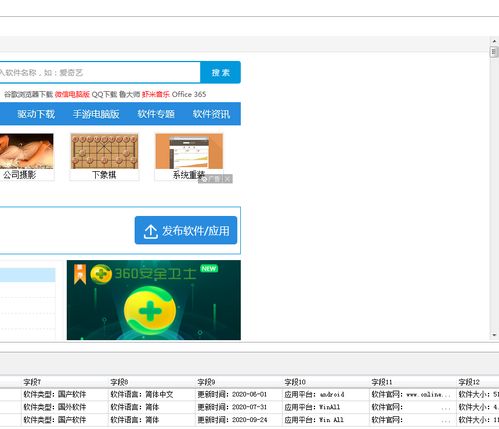Open 软件资讯 in the navigation bar
Screen dimensions: 499x429
coord(211,114)
